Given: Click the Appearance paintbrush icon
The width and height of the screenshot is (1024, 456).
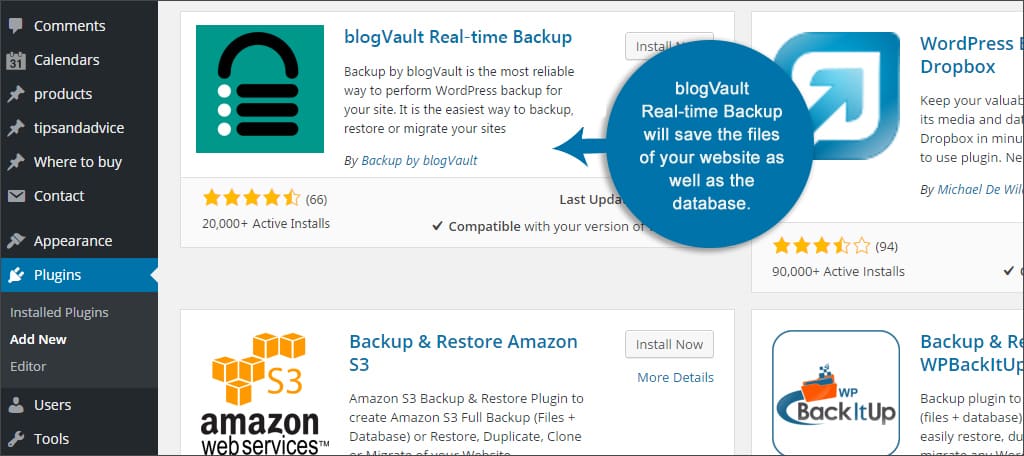Looking at the screenshot, I should click(15, 241).
